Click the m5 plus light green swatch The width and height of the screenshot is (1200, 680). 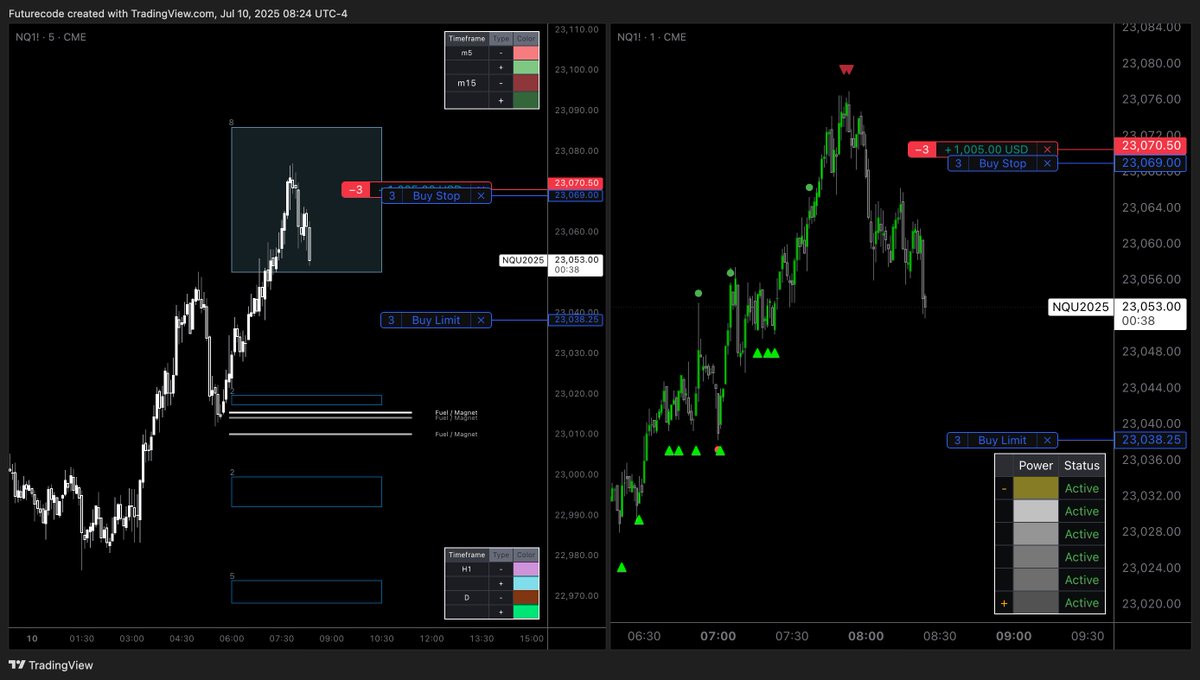click(526, 68)
